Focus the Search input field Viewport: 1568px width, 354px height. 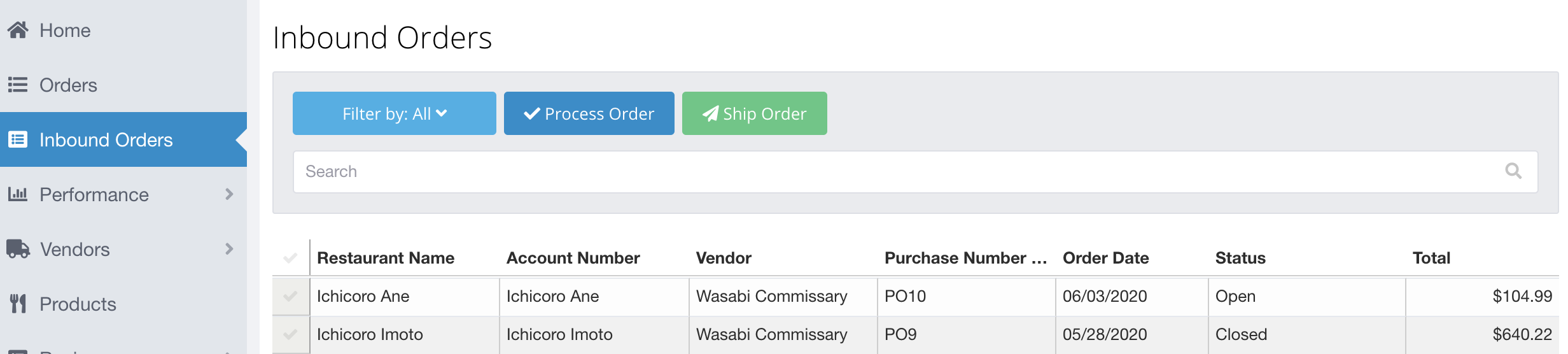[915, 171]
